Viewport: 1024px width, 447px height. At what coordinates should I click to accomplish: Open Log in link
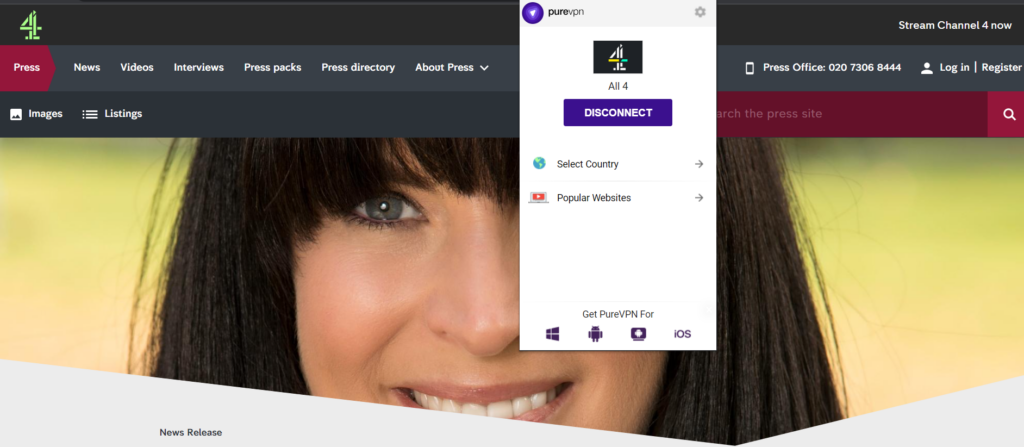coord(954,67)
